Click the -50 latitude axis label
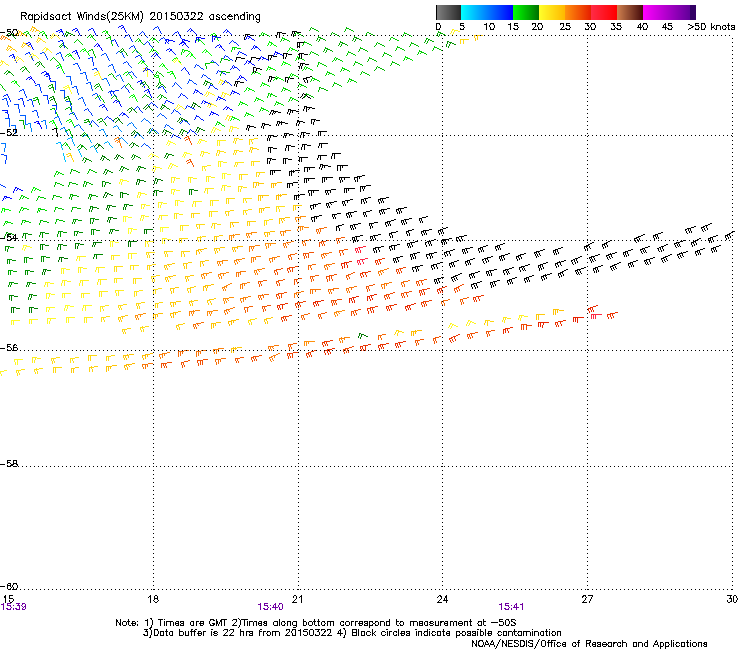The image size is (740, 650). coord(9,33)
